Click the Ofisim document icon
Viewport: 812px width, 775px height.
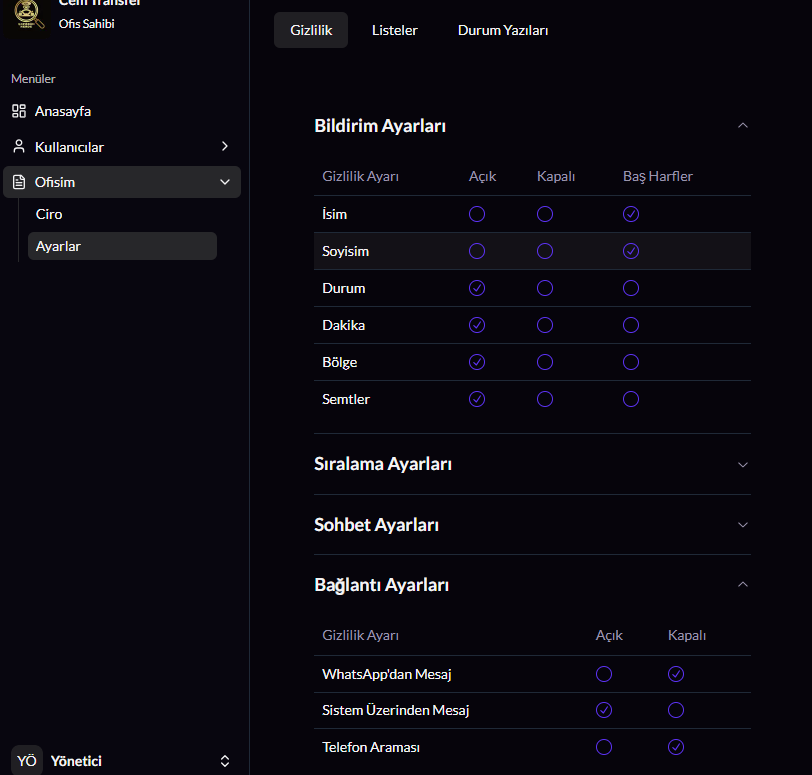[18, 182]
